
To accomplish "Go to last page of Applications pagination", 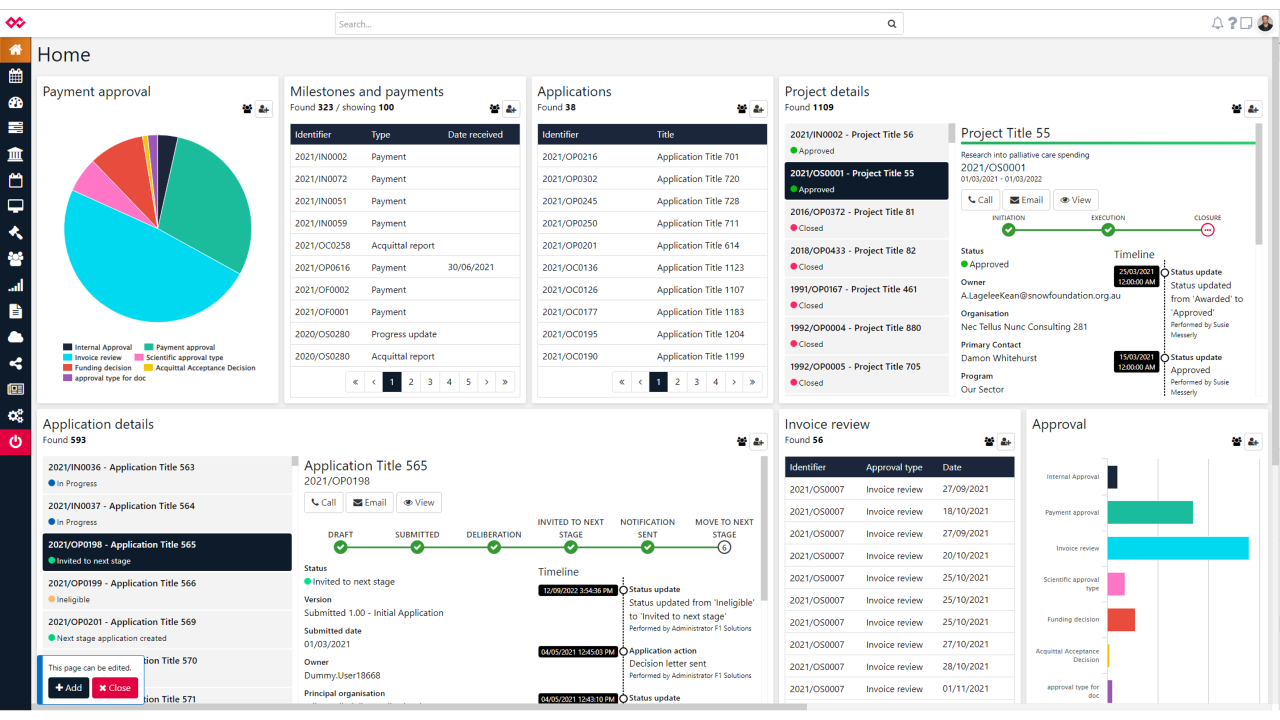I will [x=753, y=381].
